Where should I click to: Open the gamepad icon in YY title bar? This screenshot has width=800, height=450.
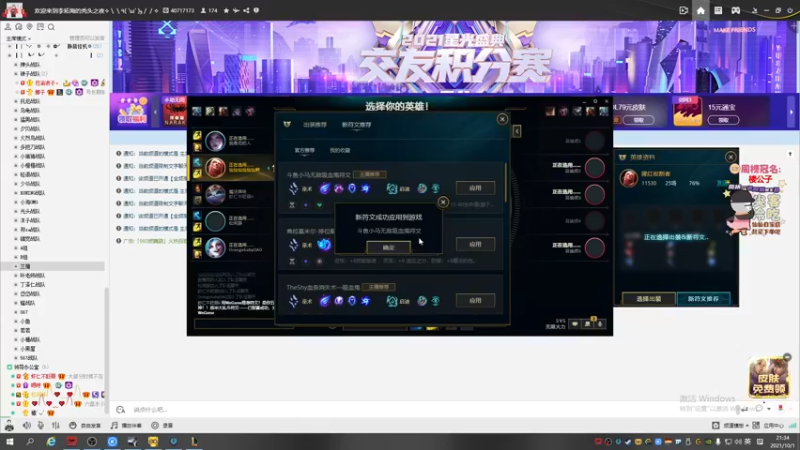pos(735,10)
